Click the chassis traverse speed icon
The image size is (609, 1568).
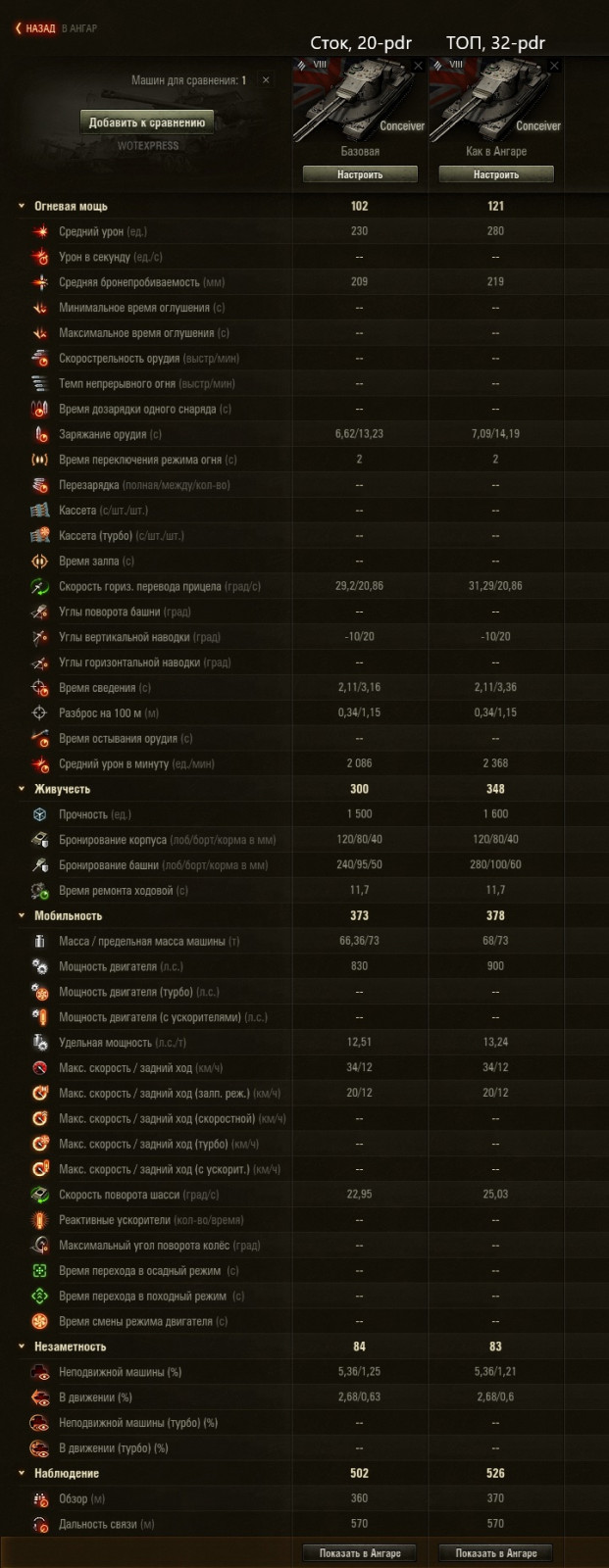coord(40,1195)
